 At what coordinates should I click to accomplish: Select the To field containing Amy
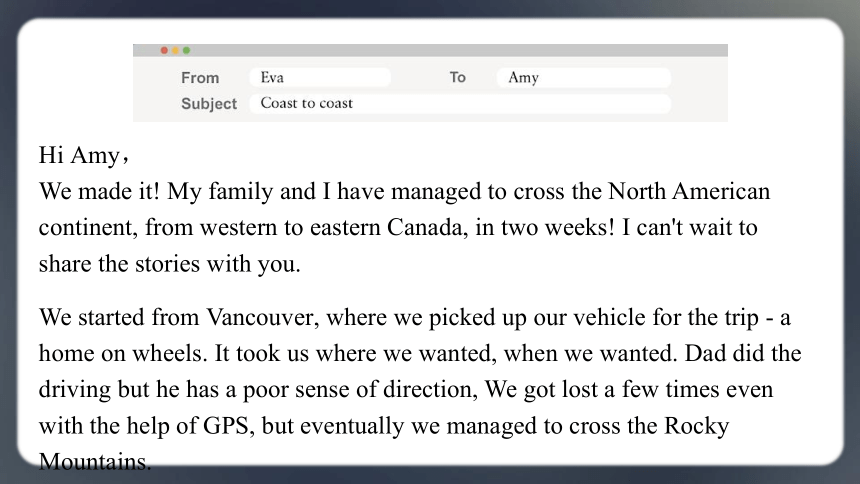583,77
